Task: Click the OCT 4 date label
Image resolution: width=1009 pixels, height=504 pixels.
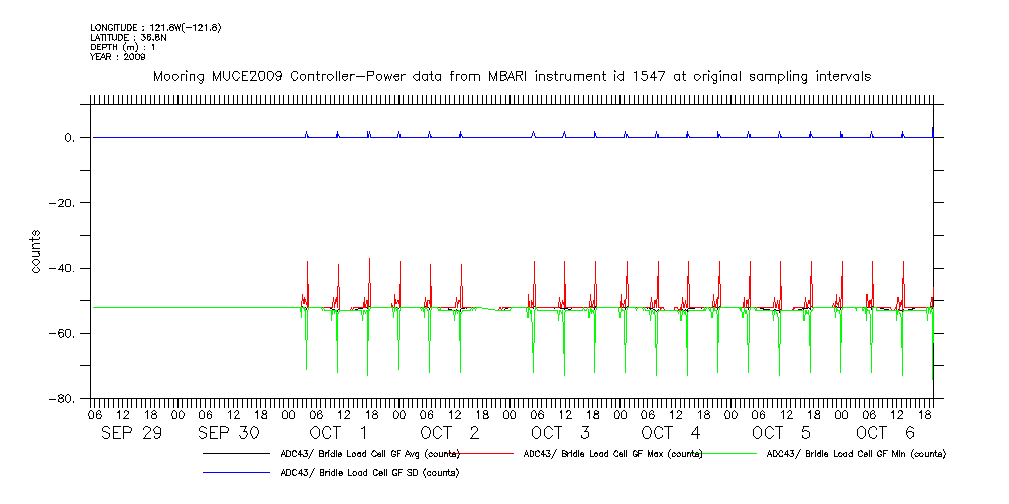Action: tap(670, 433)
